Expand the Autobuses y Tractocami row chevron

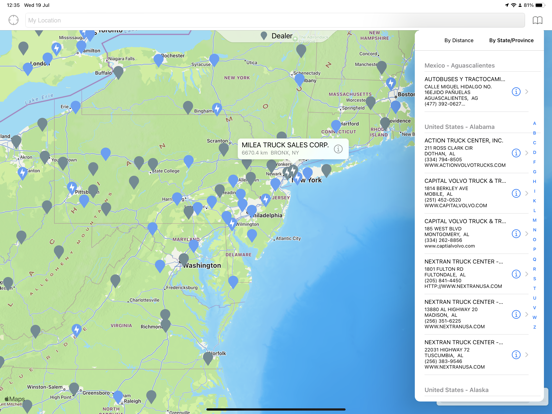(527, 92)
